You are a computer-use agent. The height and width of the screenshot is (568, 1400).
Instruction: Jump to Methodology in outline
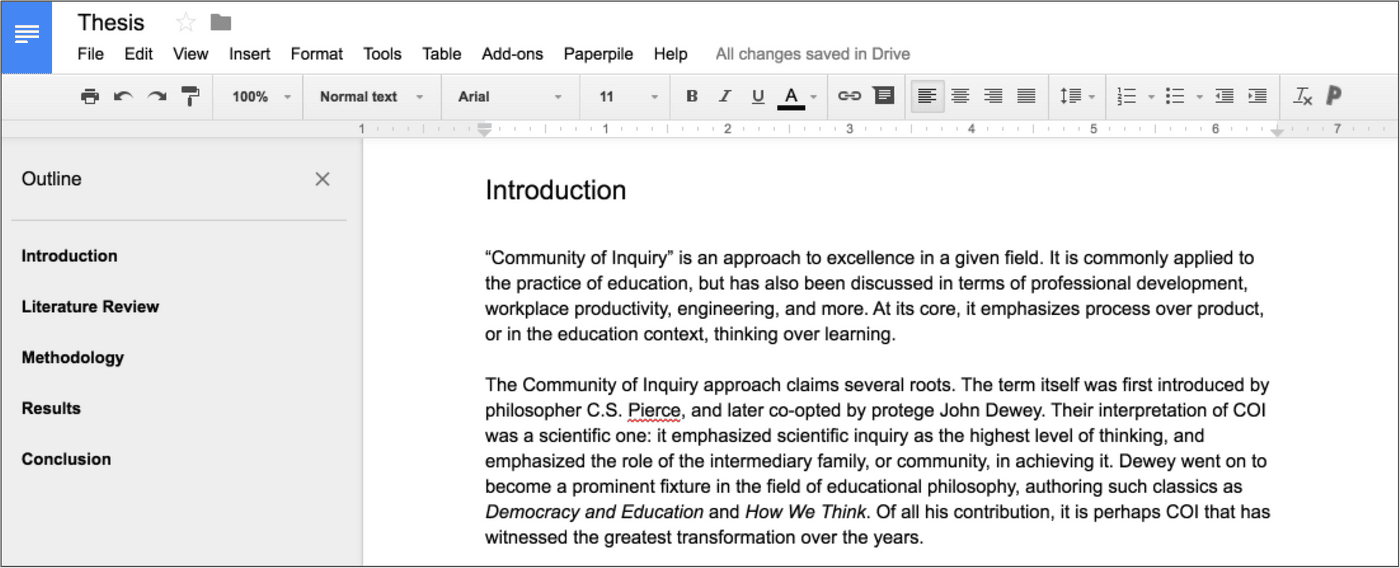(x=73, y=358)
